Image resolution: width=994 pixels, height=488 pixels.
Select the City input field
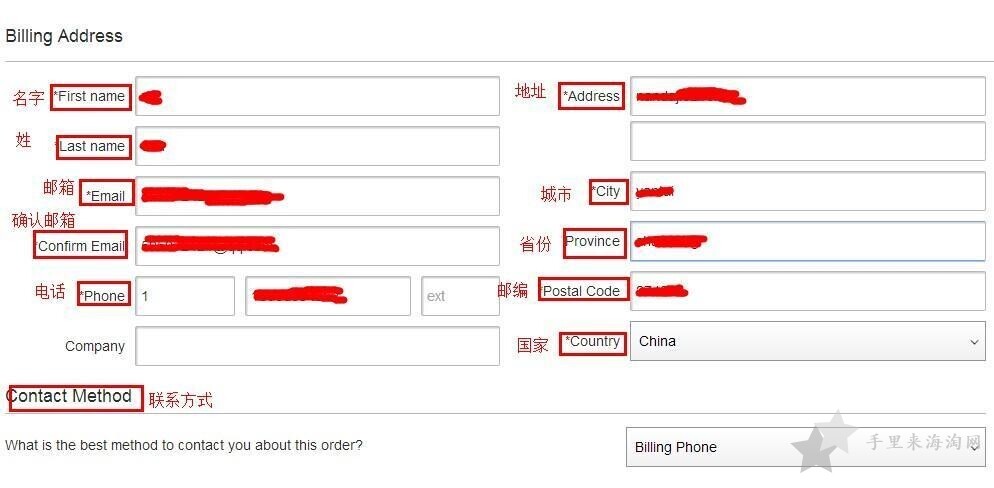[808, 191]
